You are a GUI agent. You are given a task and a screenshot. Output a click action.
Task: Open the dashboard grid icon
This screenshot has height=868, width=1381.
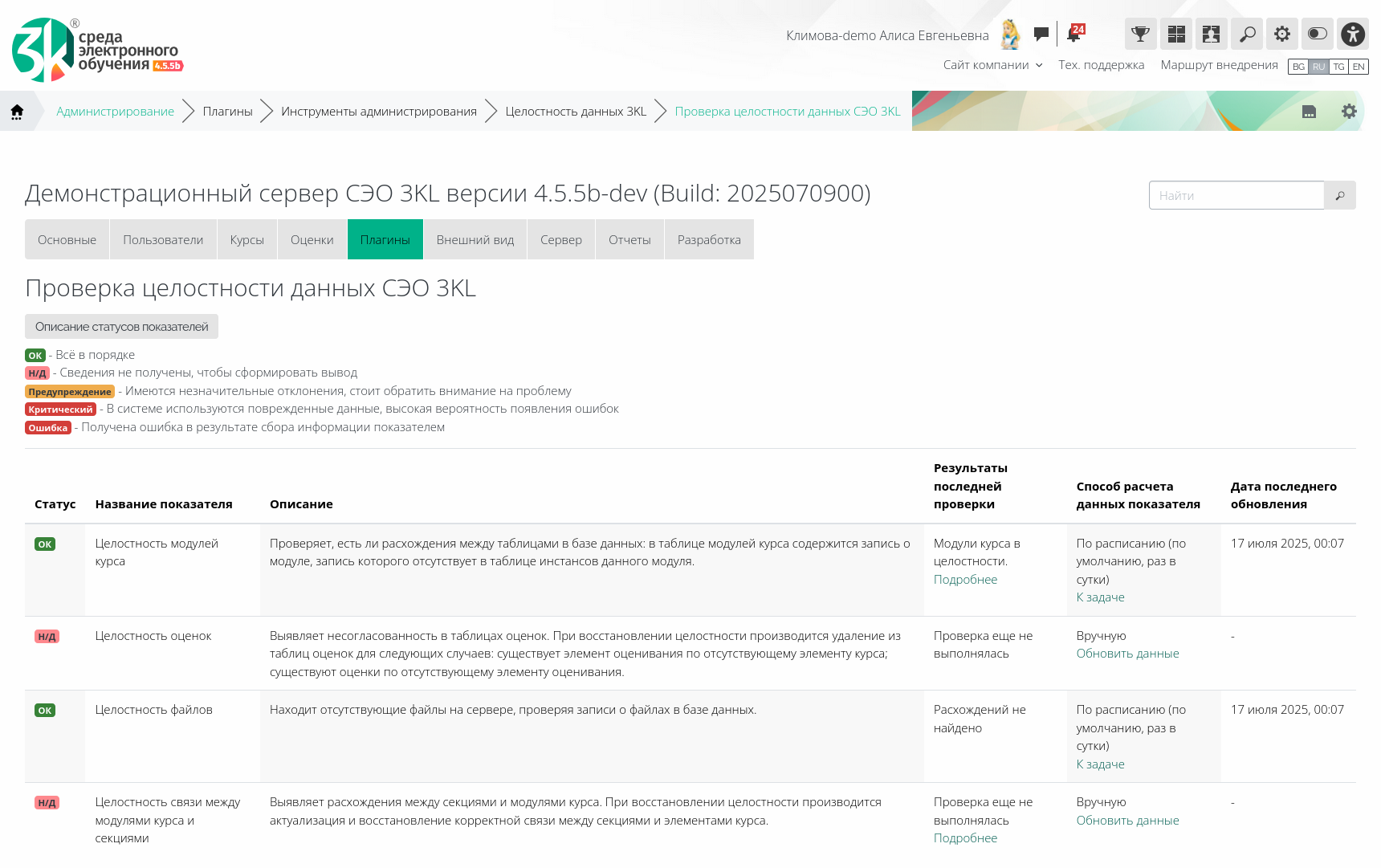tap(1176, 34)
